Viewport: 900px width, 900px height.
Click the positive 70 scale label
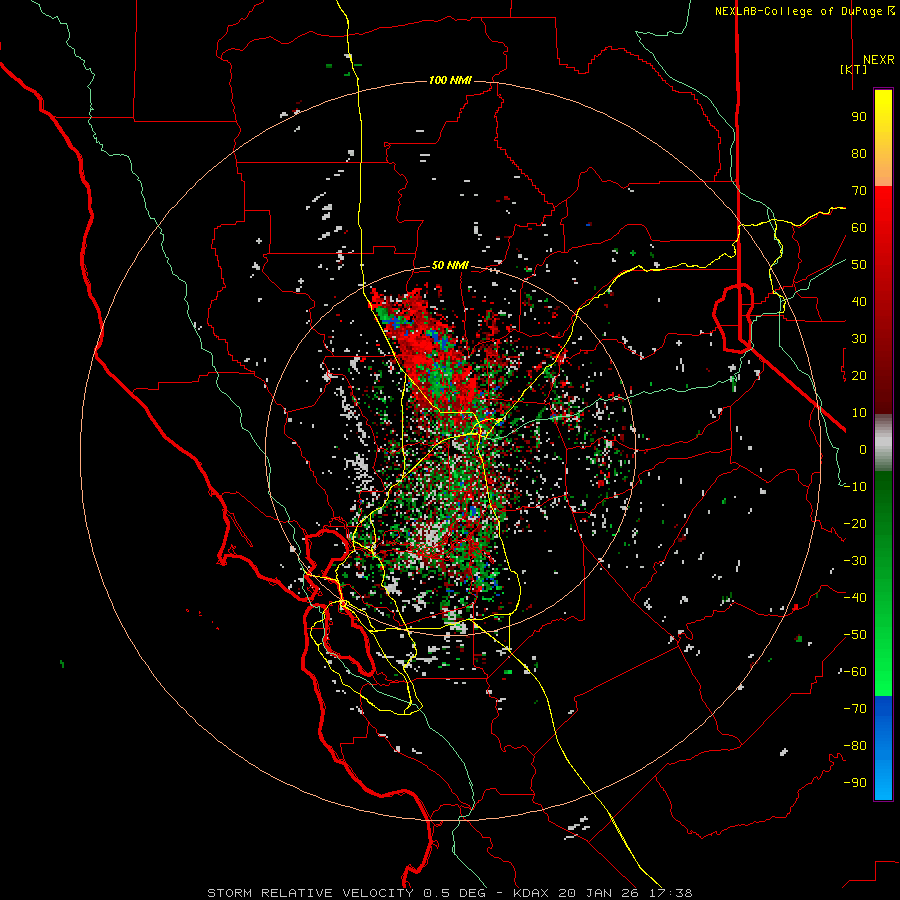pyautogui.click(x=859, y=191)
